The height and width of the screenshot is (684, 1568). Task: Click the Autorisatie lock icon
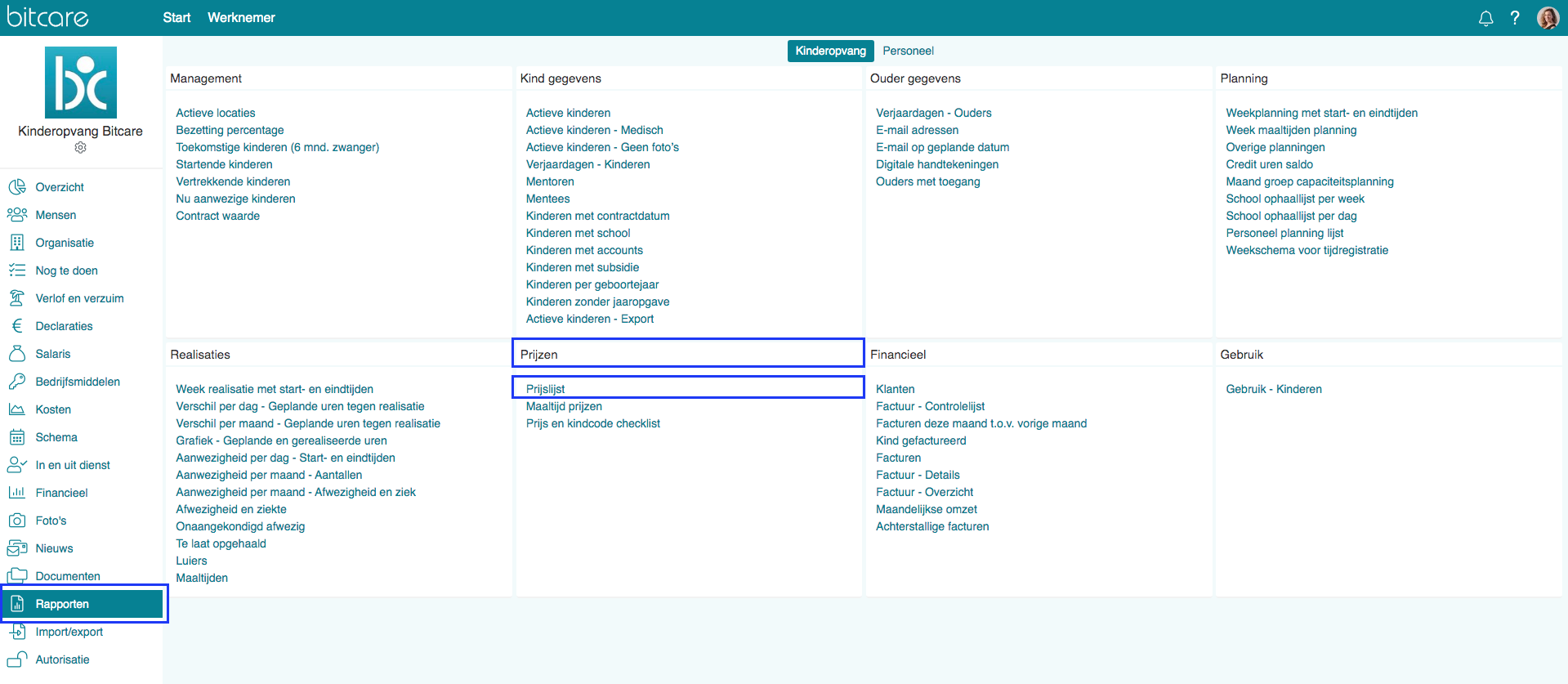pos(17,659)
